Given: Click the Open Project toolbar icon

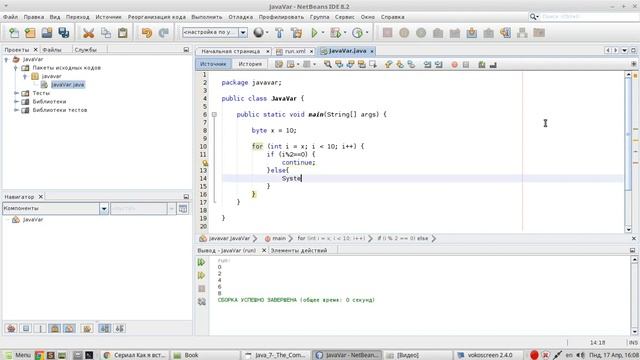Looking at the screenshot, I should [x=47, y=33].
